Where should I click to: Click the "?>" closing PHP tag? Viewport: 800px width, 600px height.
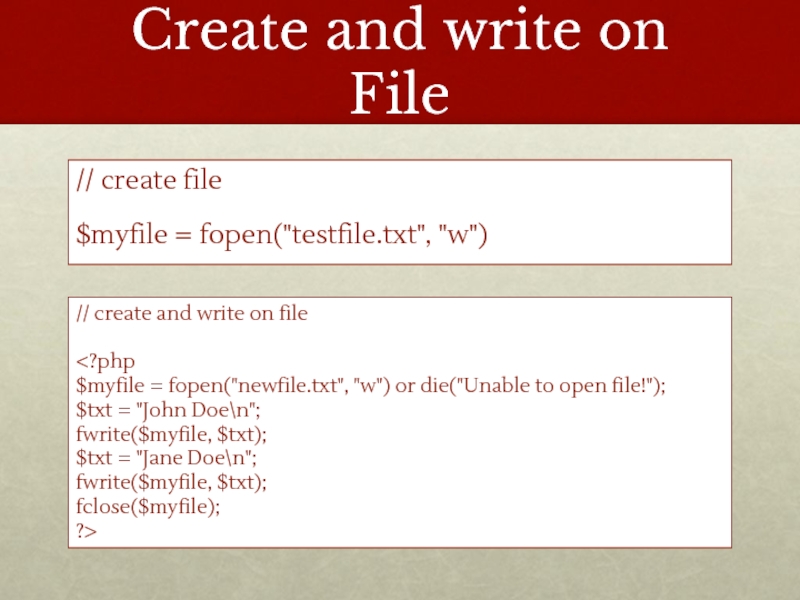tap(87, 530)
